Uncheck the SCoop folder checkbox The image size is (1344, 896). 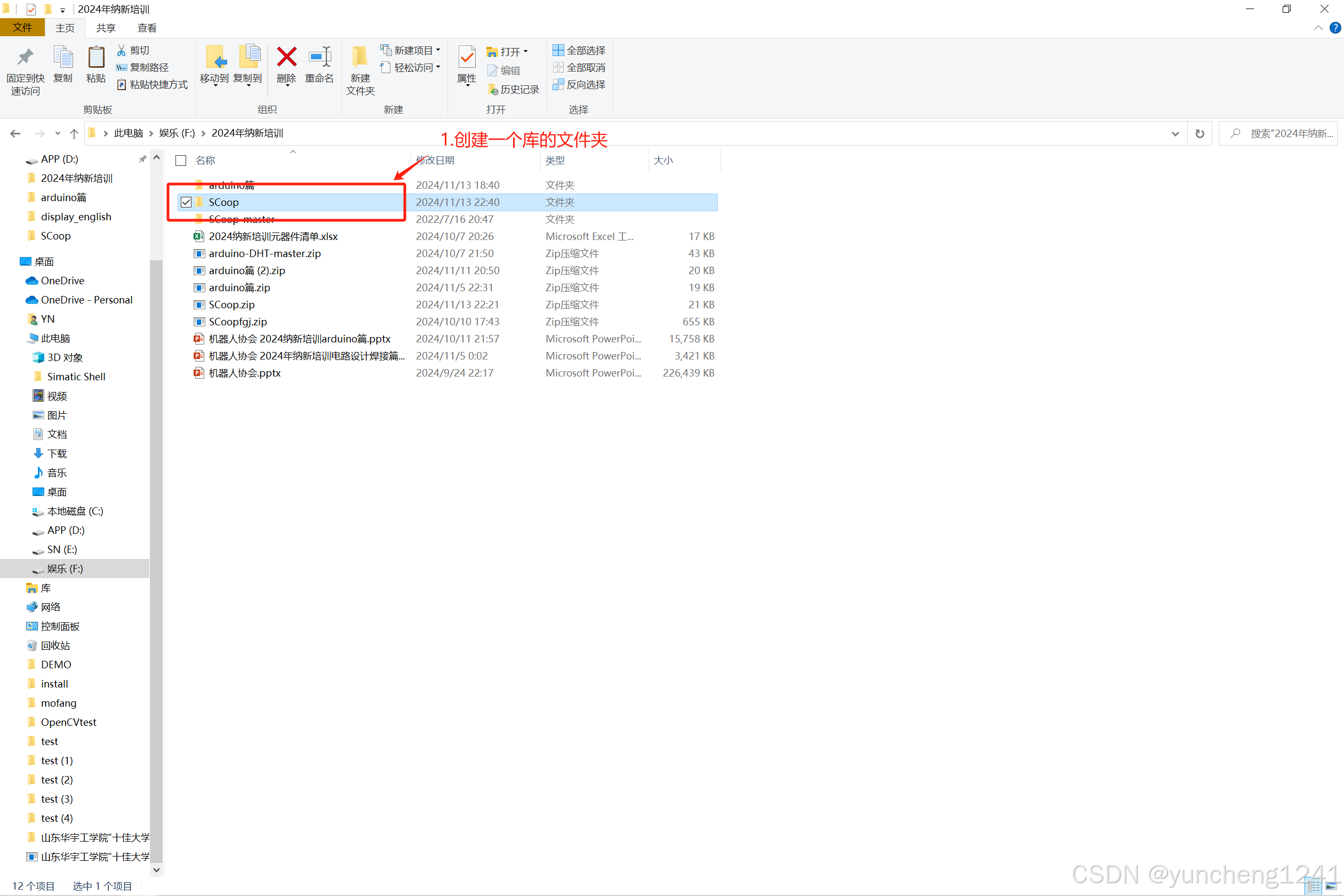point(186,202)
